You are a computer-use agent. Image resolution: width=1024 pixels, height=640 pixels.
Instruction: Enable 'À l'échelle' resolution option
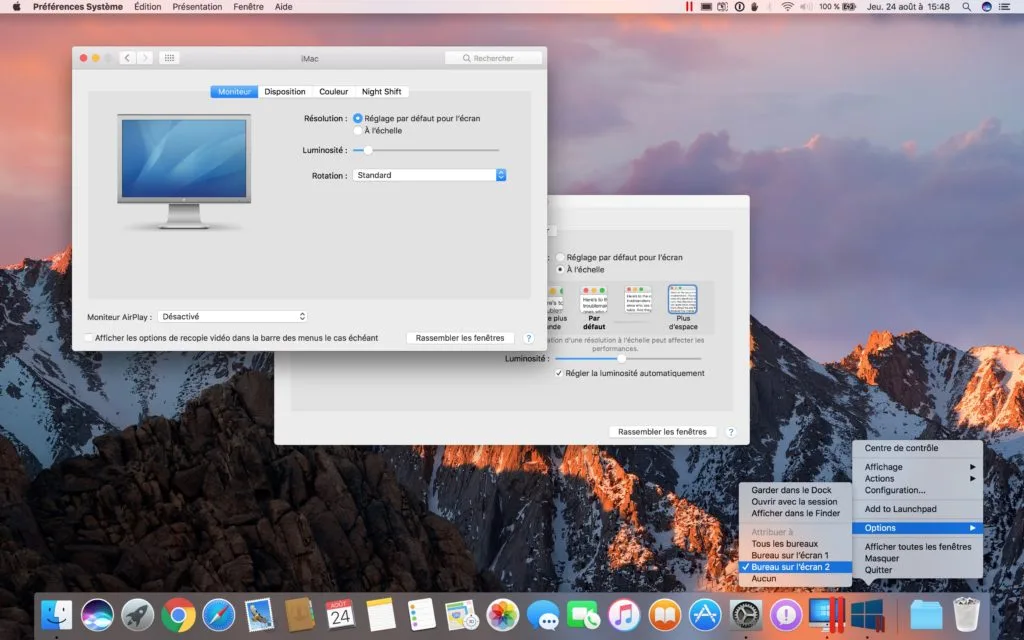360,130
